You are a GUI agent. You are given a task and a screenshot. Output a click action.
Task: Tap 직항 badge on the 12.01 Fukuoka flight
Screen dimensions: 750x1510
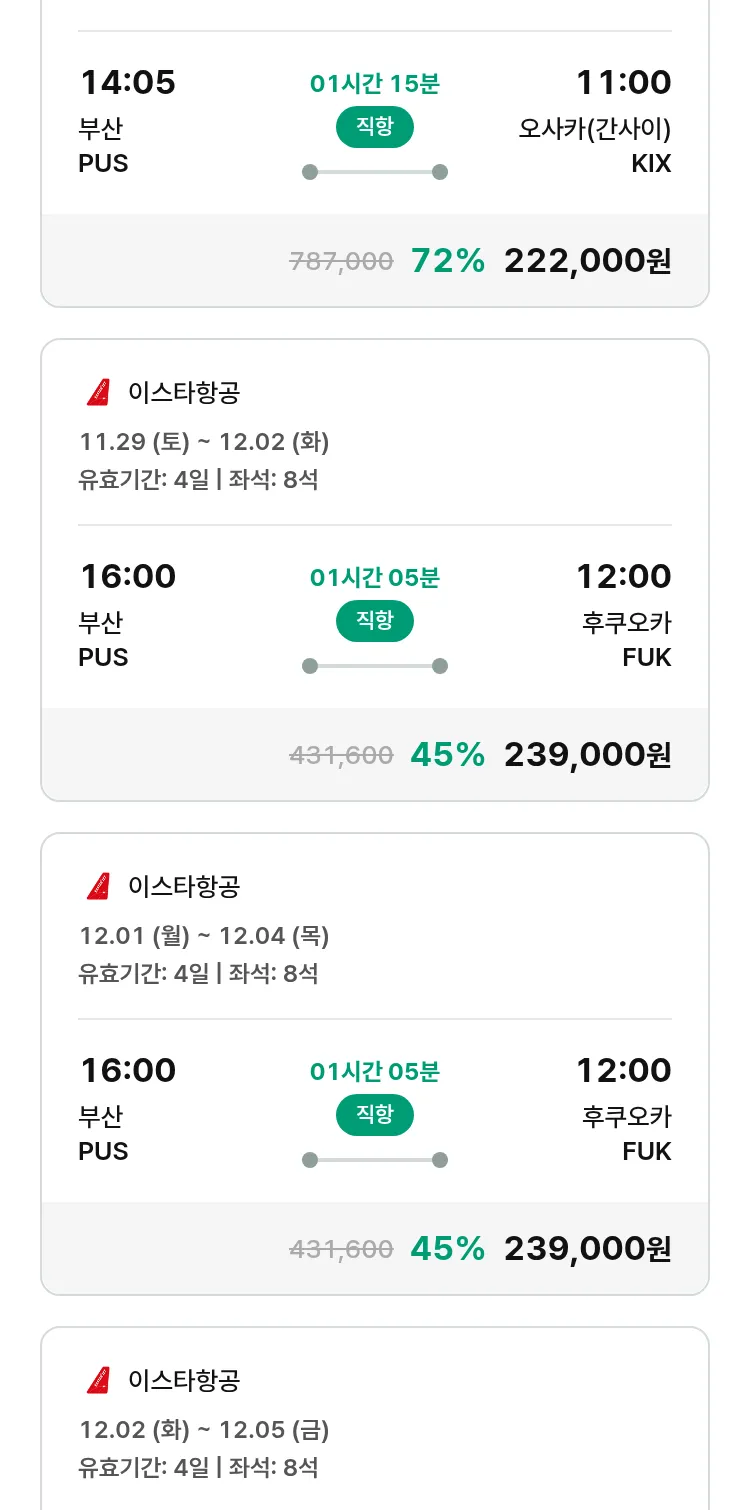pos(375,1115)
